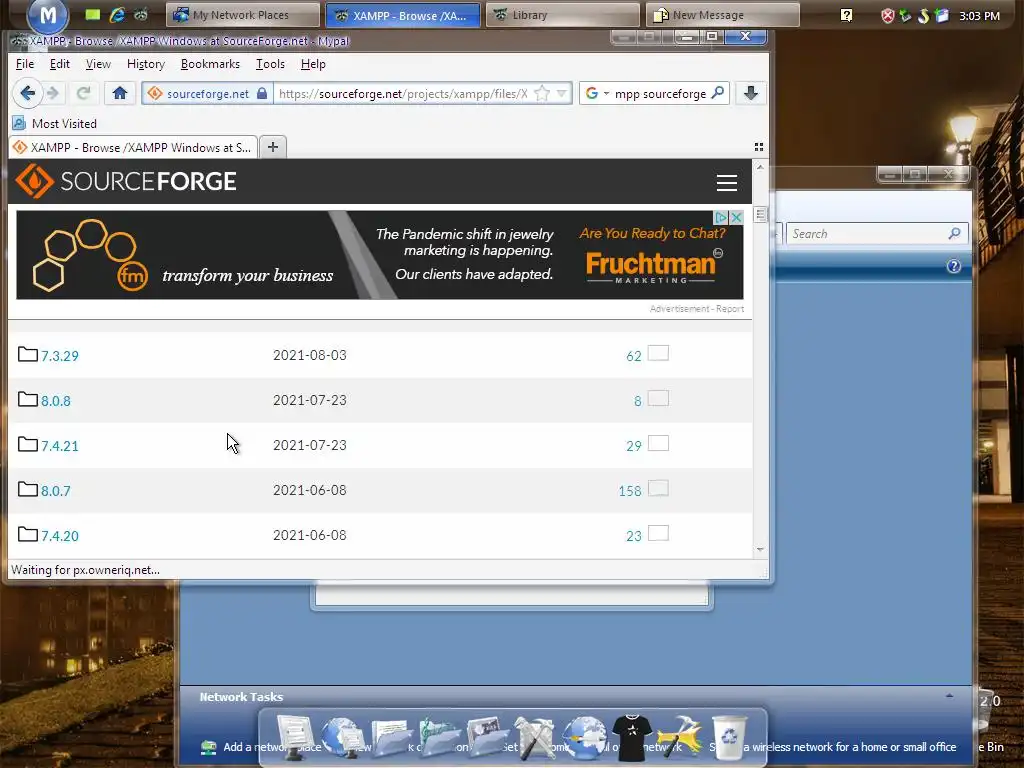
Task: Show the site lock security info
Action: click(x=262, y=93)
